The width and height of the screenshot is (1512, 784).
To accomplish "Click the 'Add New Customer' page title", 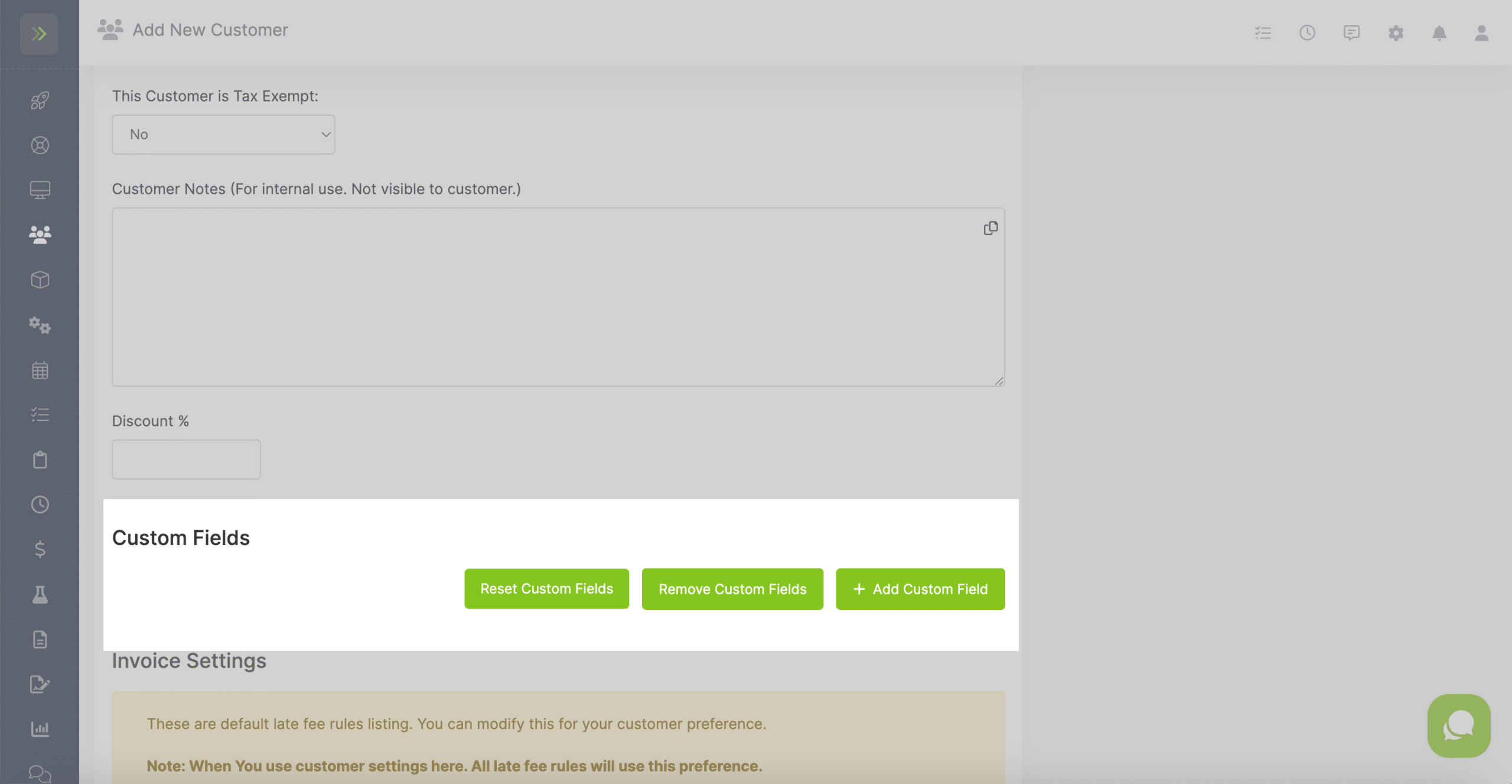I will pos(210,30).
